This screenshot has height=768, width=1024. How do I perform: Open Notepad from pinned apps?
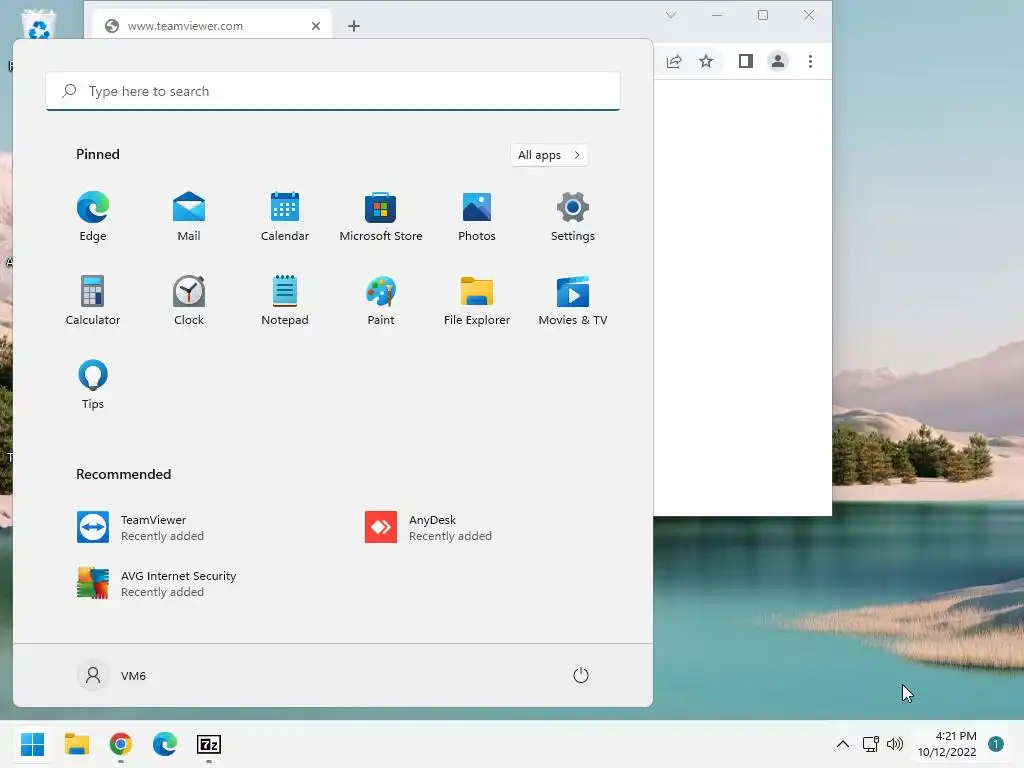(x=285, y=300)
